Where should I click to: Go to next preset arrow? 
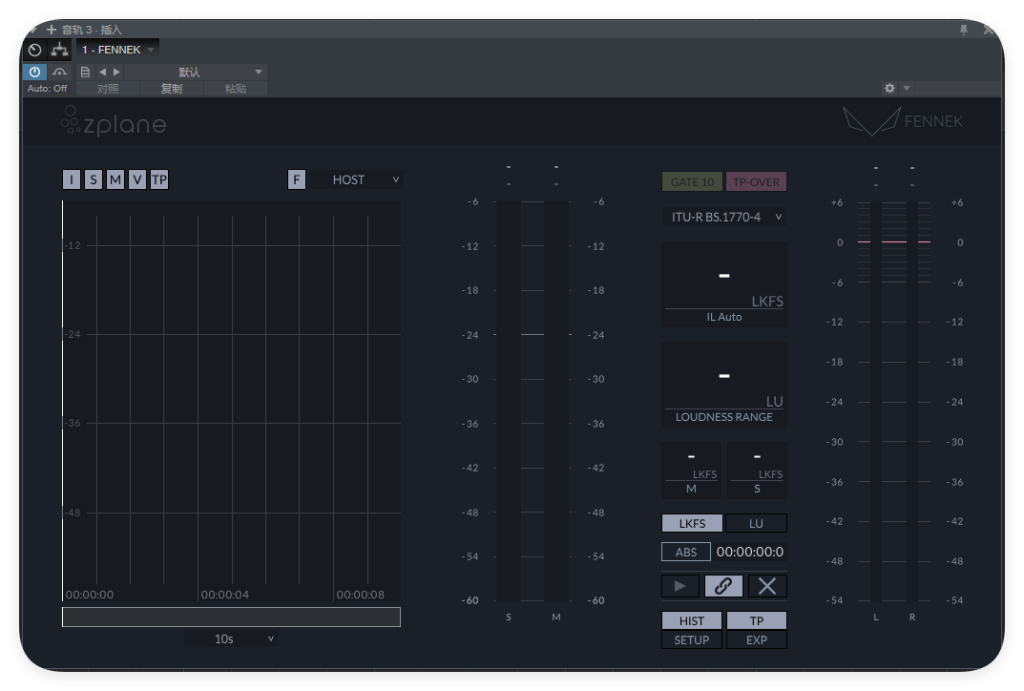coord(116,72)
